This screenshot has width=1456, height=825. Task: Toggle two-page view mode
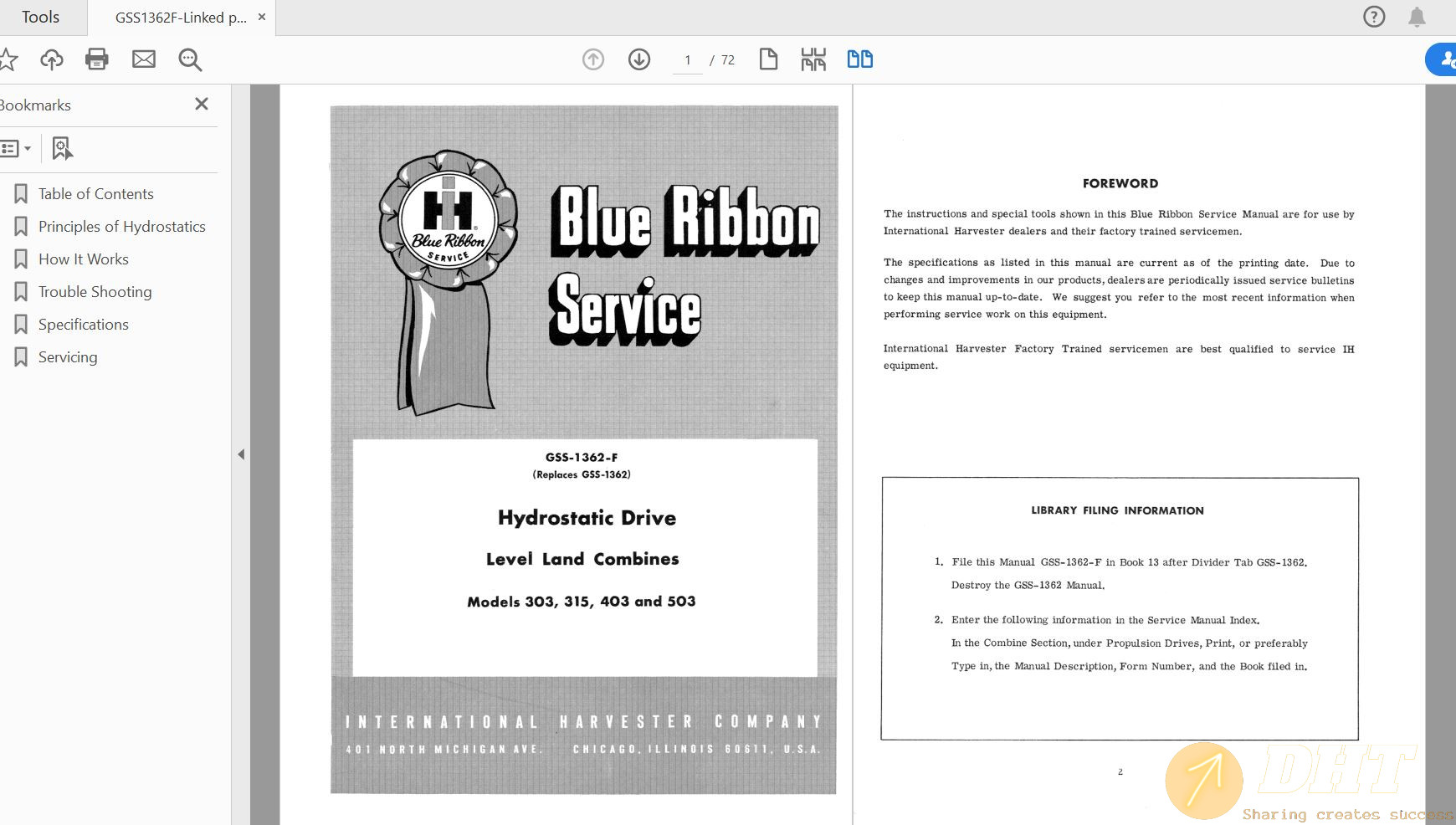859,59
